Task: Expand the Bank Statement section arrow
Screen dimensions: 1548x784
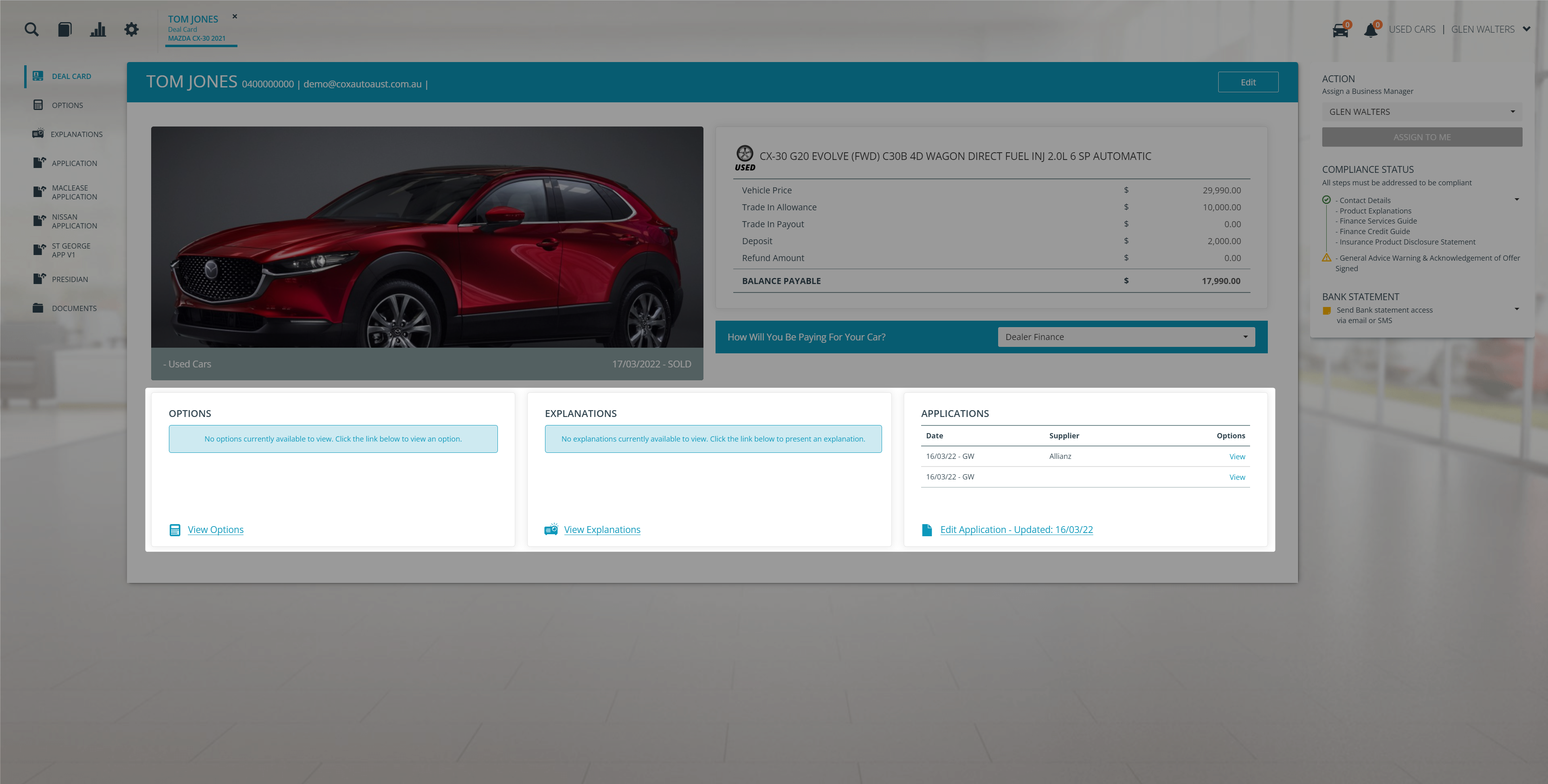Action: click(x=1517, y=309)
